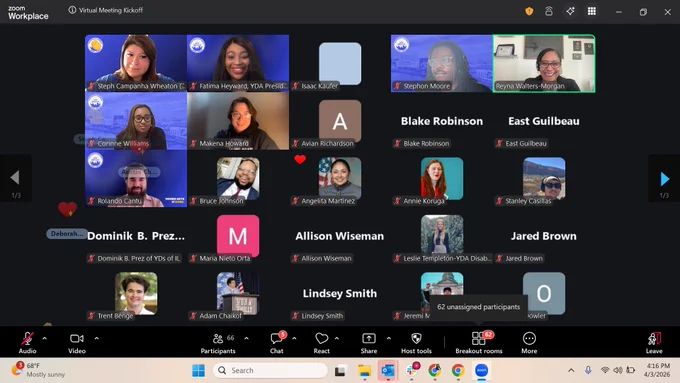Open File Explorer from the taskbar
This screenshot has width=680, height=383.
click(x=364, y=370)
